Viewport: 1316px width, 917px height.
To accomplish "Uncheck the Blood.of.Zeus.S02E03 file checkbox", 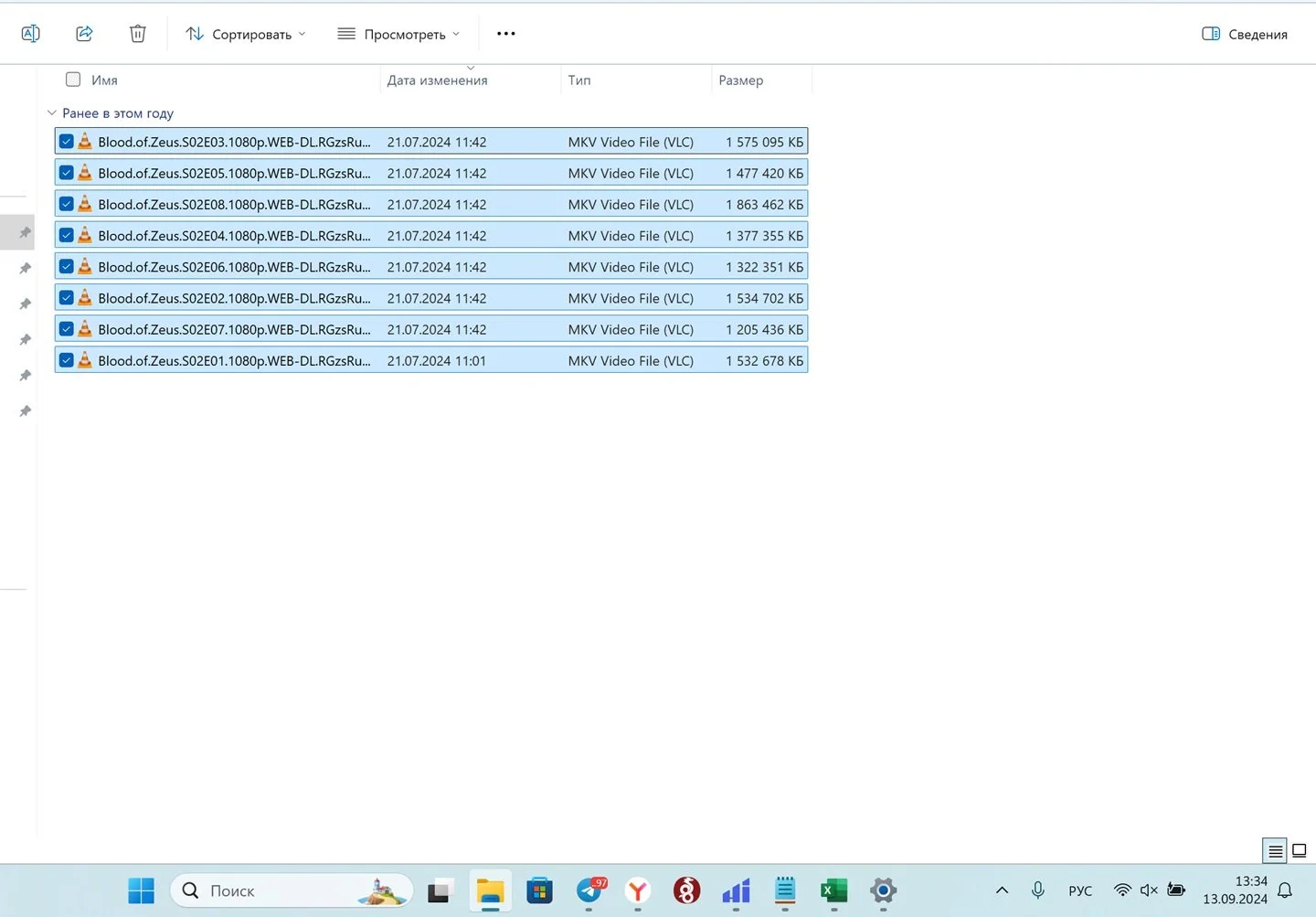I will [67, 142].
